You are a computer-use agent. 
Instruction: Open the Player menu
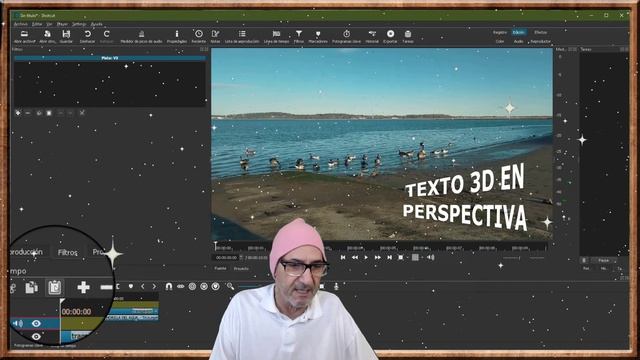coord(62,24)
